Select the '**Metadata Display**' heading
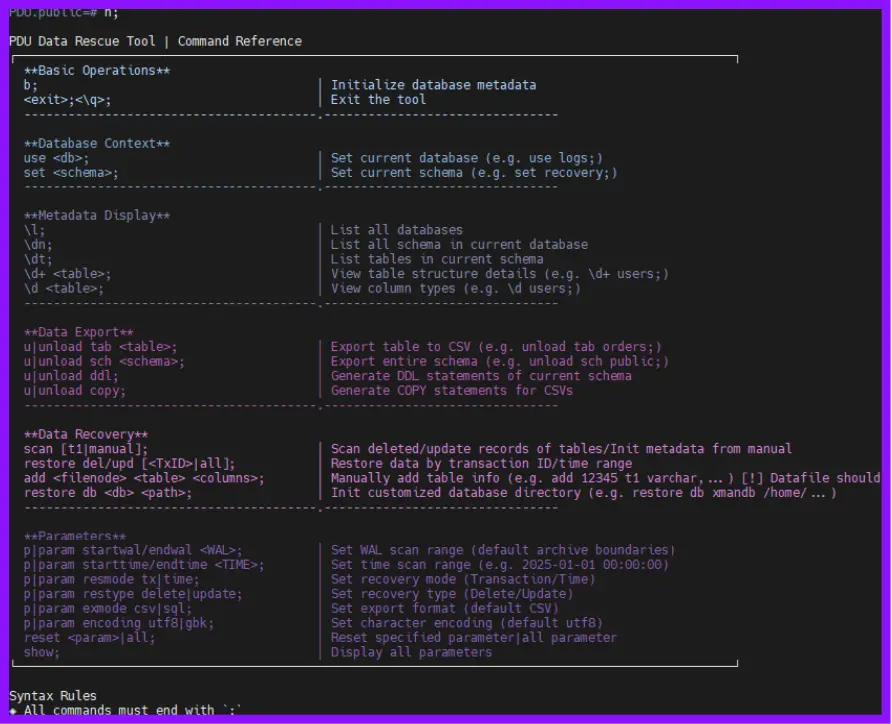This screenshot has width=892, height=724. [x=97, y=216]
